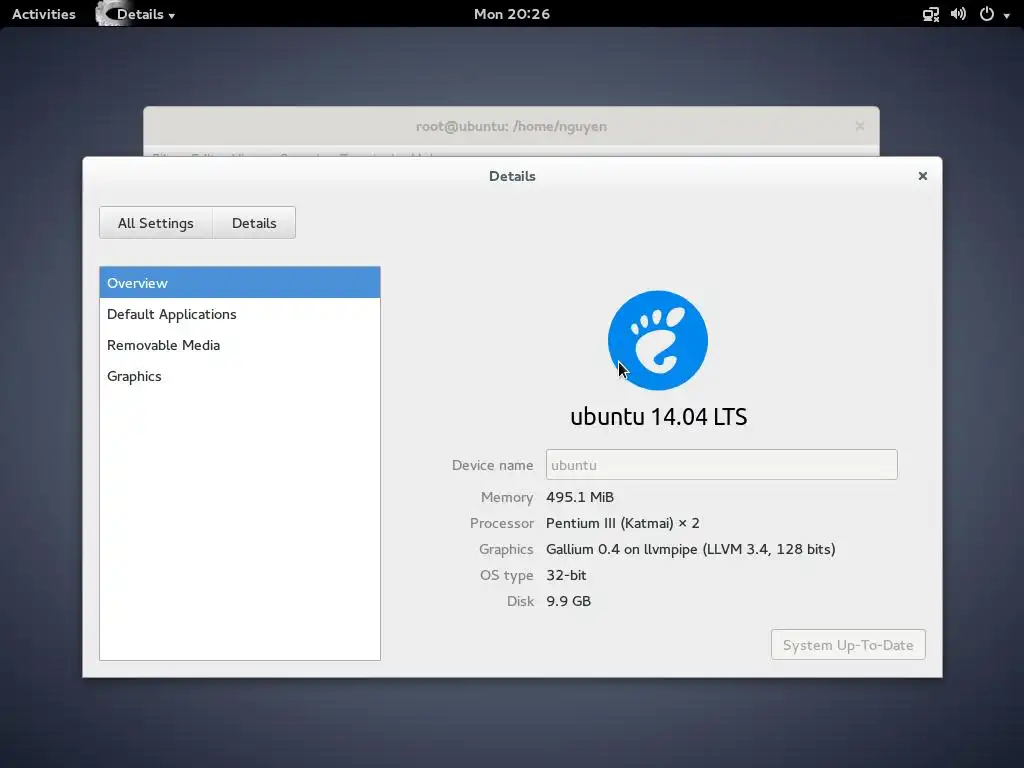The height and width of the screenshot is (768, 1024).
Task: Click the root@ubuntu terminal title bar
Action: click(x=511, y=126)
